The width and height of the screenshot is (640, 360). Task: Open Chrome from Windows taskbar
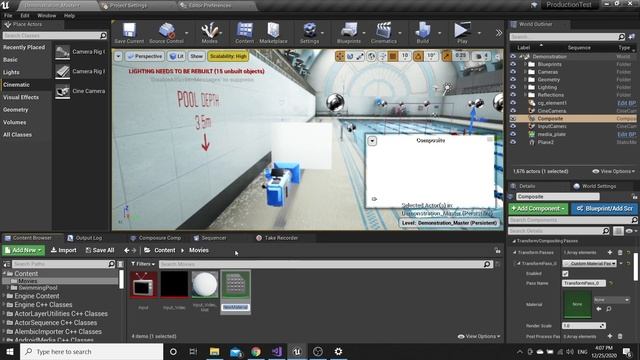[x=256, y=351]
